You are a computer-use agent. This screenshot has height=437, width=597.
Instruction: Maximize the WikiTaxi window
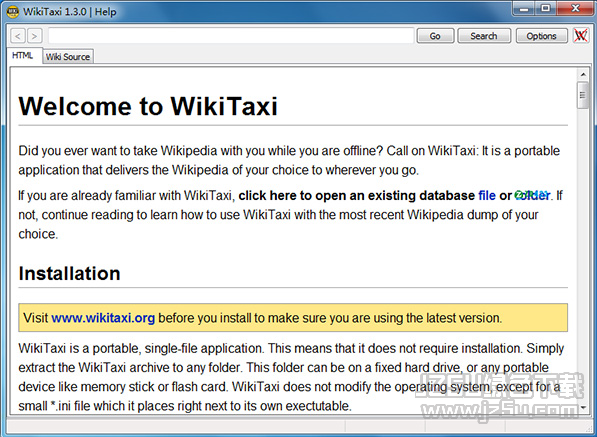click(545, 8)
